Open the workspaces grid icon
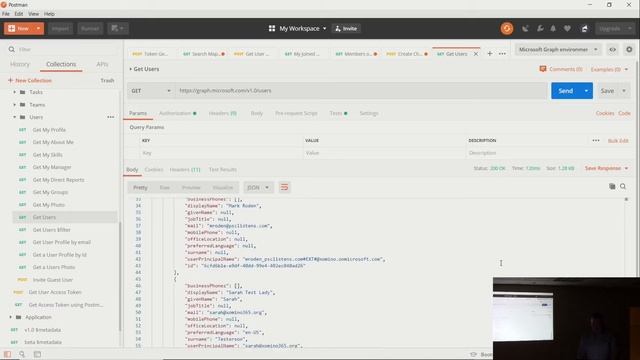 click(272, 29)
